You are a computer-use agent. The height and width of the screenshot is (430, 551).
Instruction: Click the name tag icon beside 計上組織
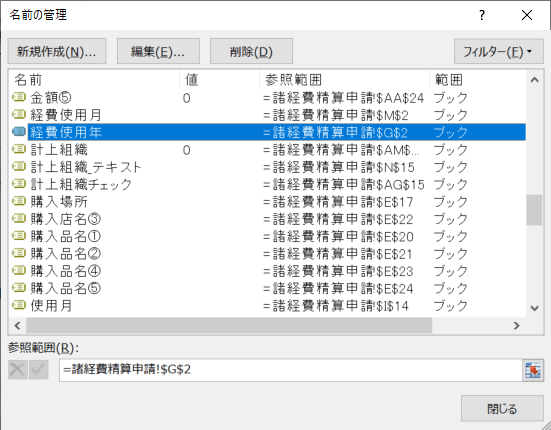point(19,149)
